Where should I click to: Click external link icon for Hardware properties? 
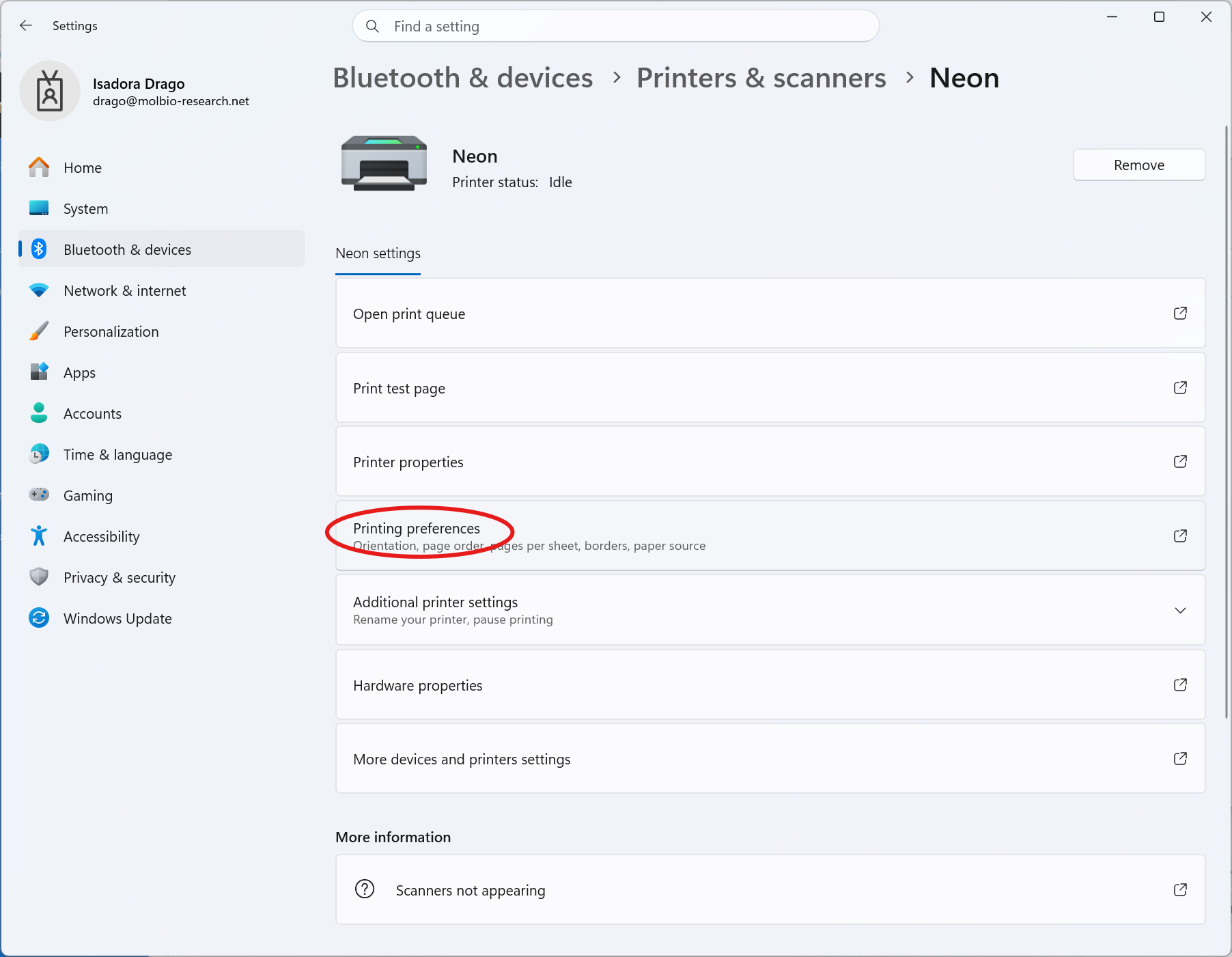pyautogui.click(x=1180, y=685)
